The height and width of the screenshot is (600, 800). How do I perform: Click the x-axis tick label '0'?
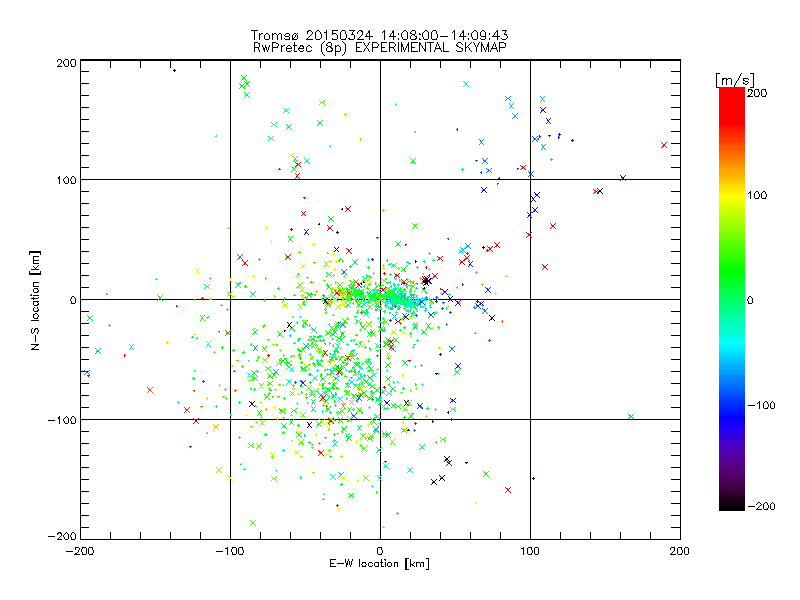tap(380, 551)
